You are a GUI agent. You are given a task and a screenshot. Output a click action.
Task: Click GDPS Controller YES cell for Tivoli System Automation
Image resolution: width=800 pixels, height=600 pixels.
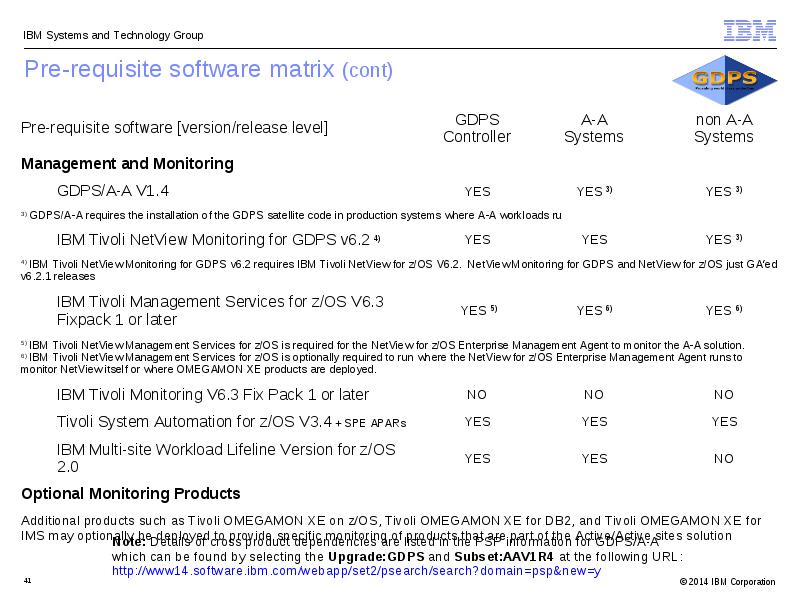click(477, 422)
